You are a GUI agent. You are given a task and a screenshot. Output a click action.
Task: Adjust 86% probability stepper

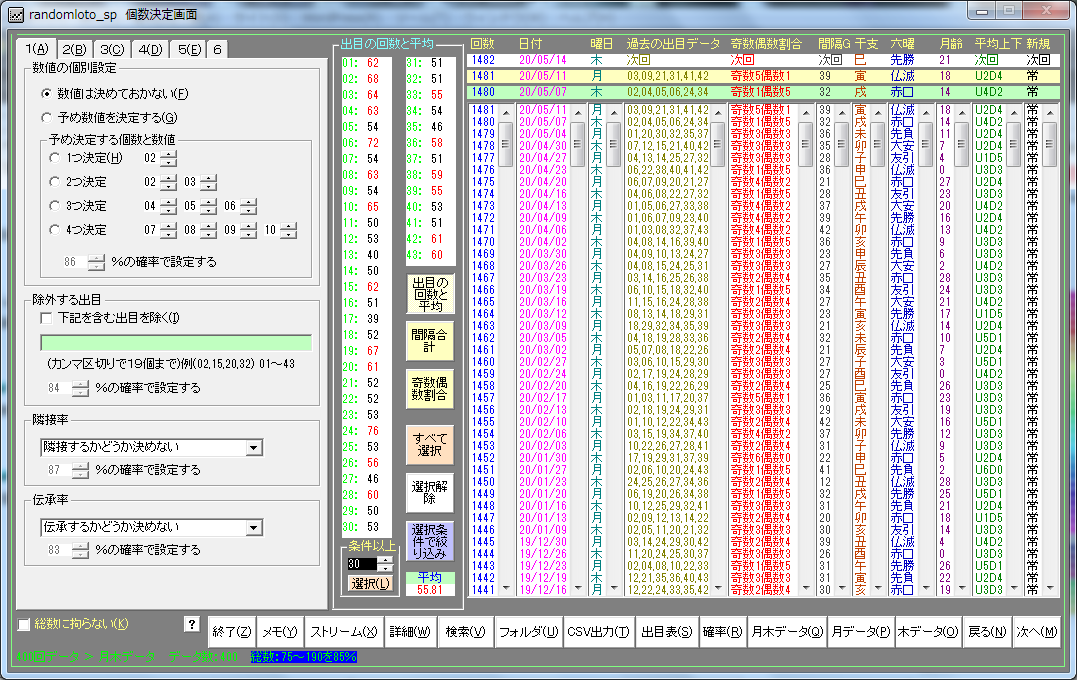tap(97, 262)
